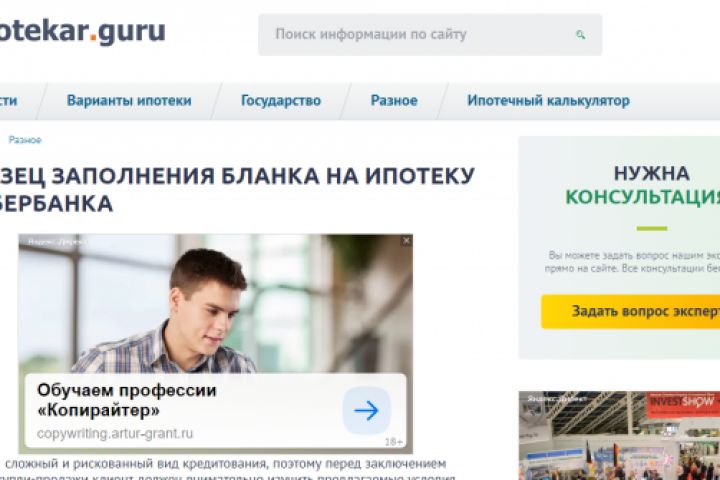Close the copywriter ad banner

click(406, 241)
